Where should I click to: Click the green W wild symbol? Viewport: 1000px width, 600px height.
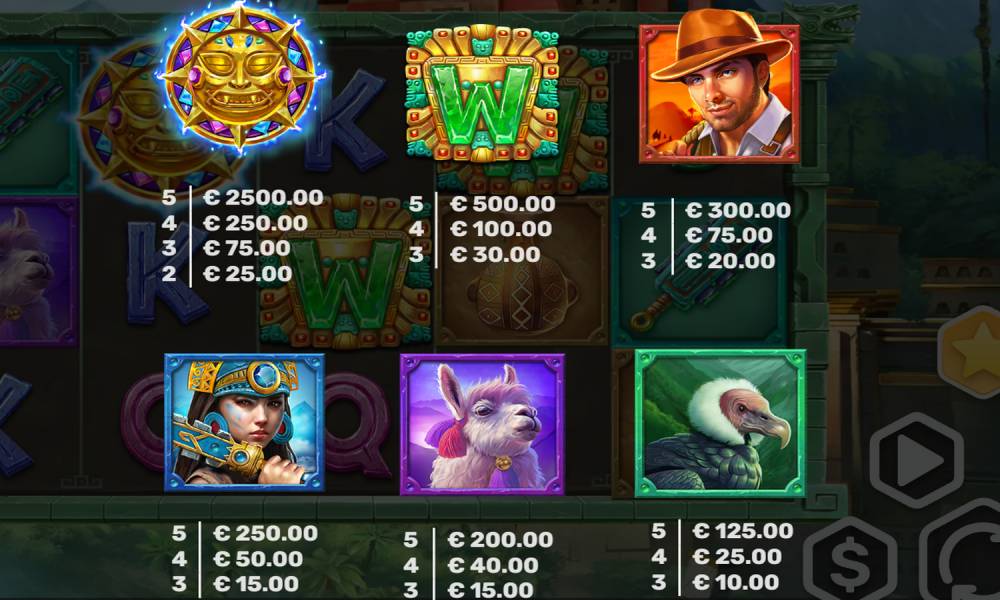482,93
